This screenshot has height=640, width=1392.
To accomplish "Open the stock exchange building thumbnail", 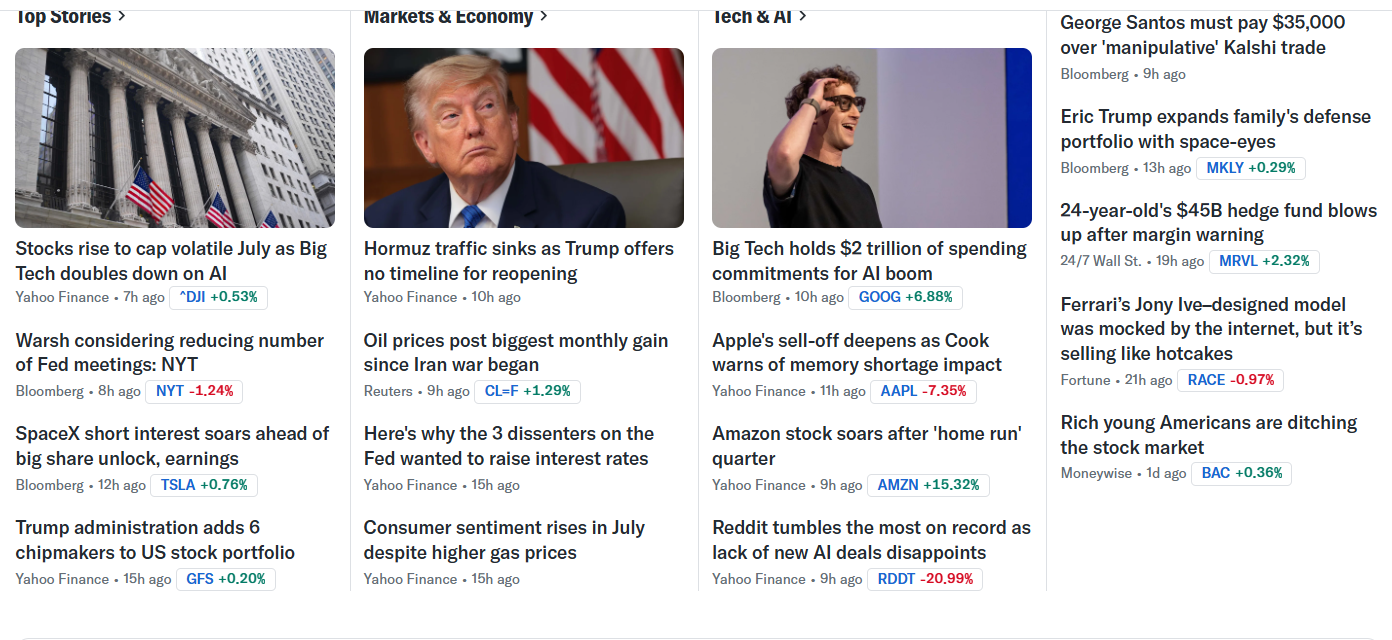I will (x=175, y=138).
